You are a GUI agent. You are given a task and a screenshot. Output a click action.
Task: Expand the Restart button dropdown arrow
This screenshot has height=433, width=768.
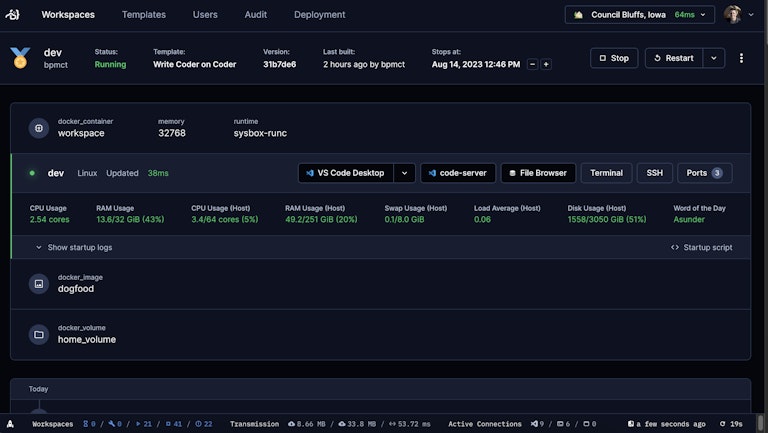coord(713,58)
